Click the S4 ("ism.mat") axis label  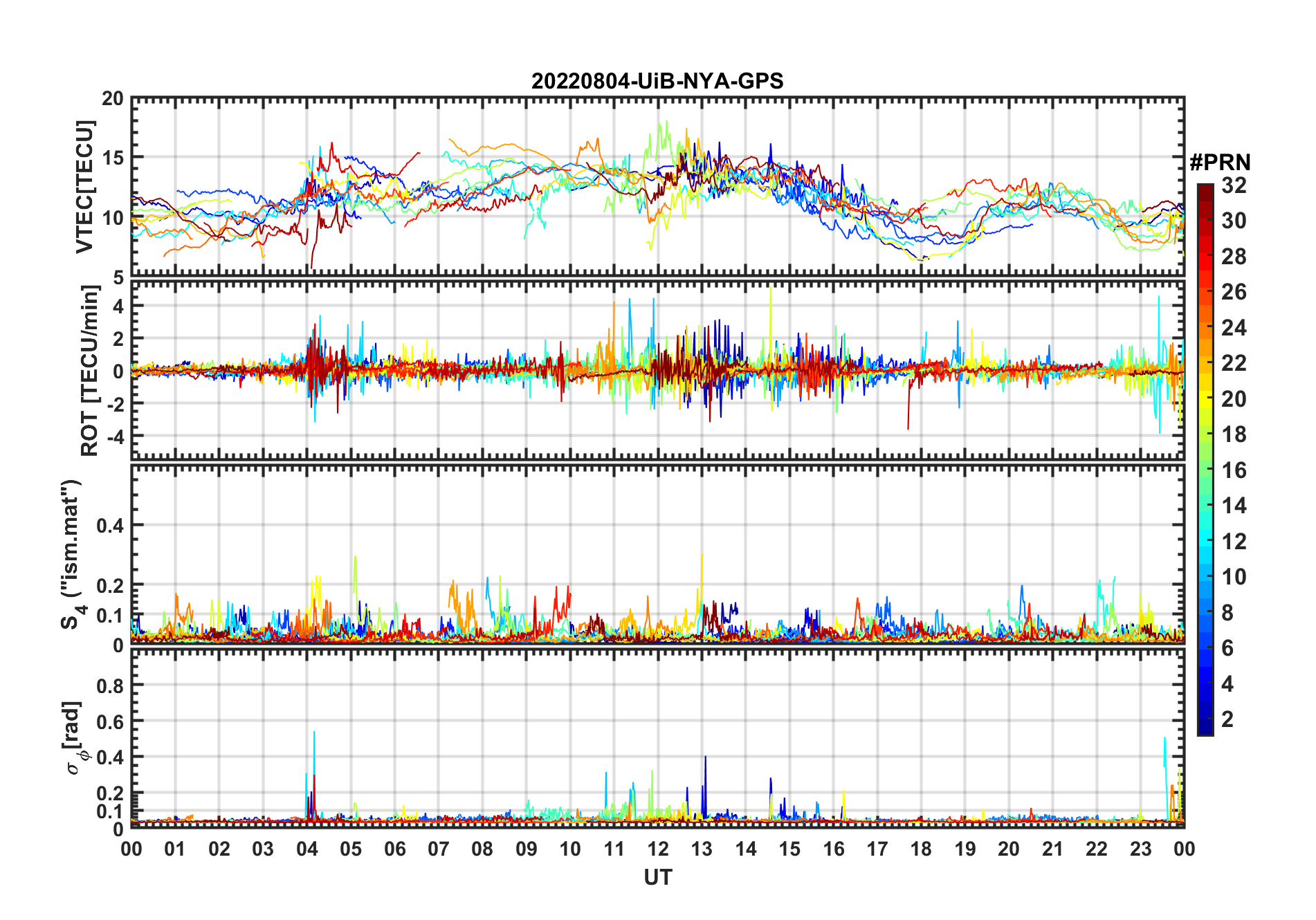pos(72,555)
